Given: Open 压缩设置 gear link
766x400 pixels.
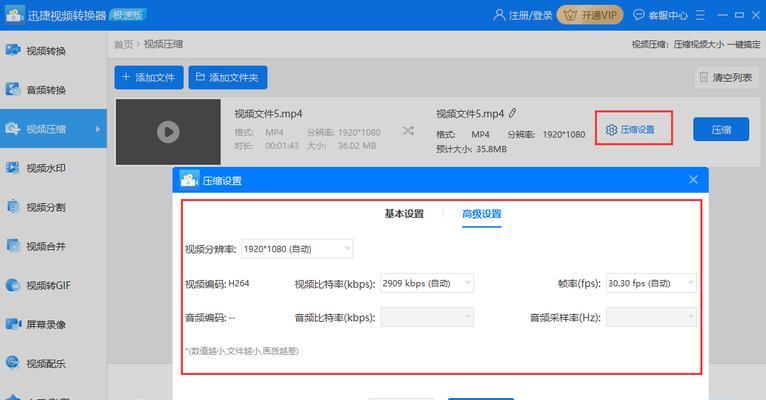Looking at the screenshot, I should (x=630, y=129).
